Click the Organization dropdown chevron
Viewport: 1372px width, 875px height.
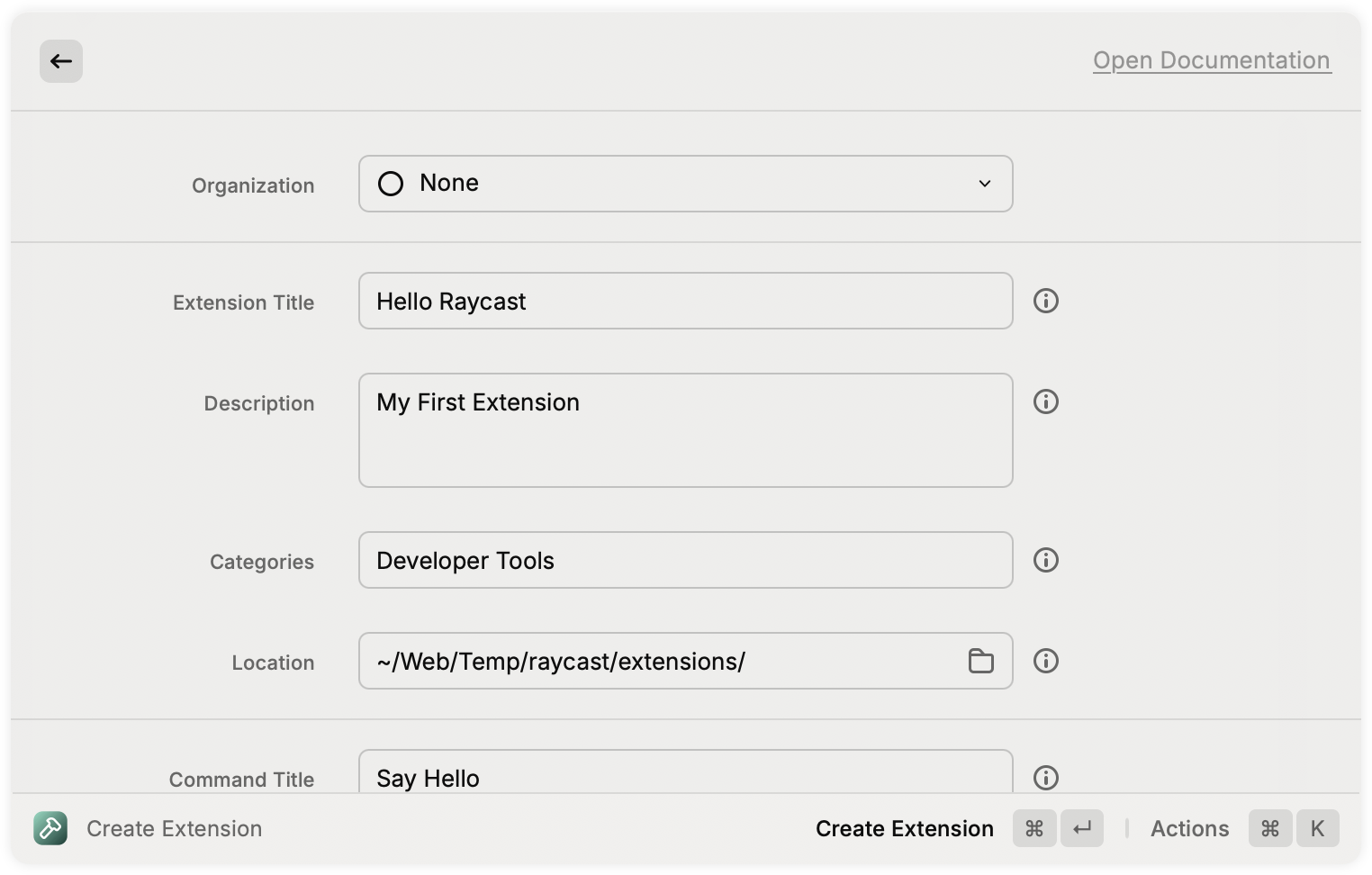[x=985, y=184]
